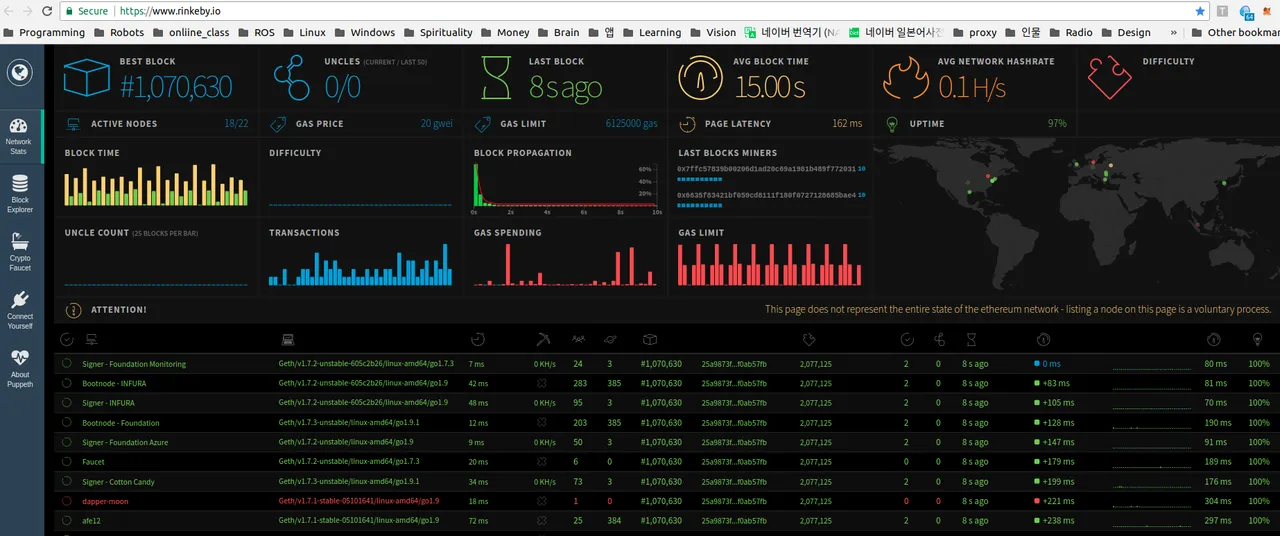Open the Robots bookmarks folder
The height and width of the screenshot is (536, 1280).
coord(118,32)
